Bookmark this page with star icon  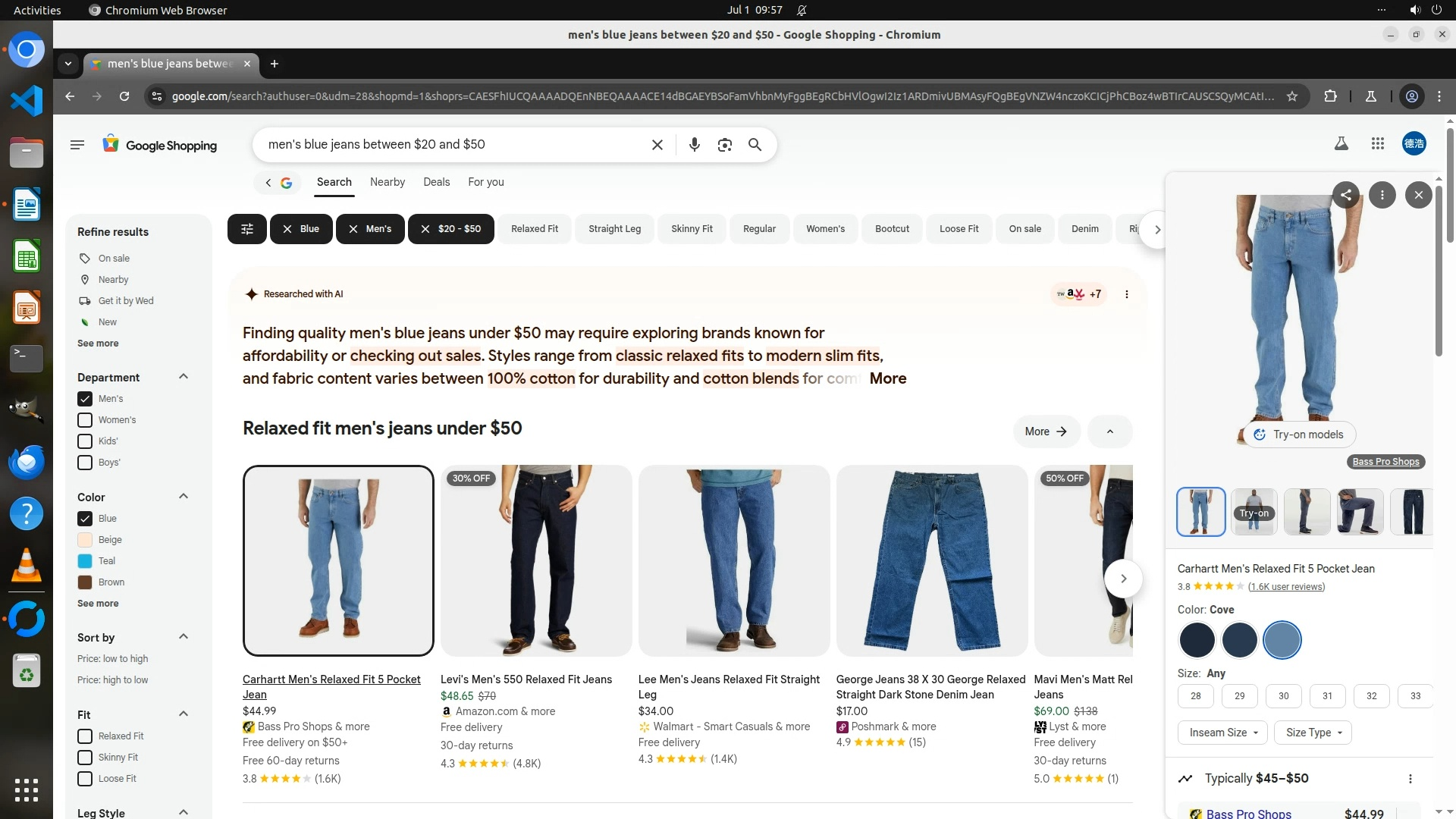(x=1292, y=96)
